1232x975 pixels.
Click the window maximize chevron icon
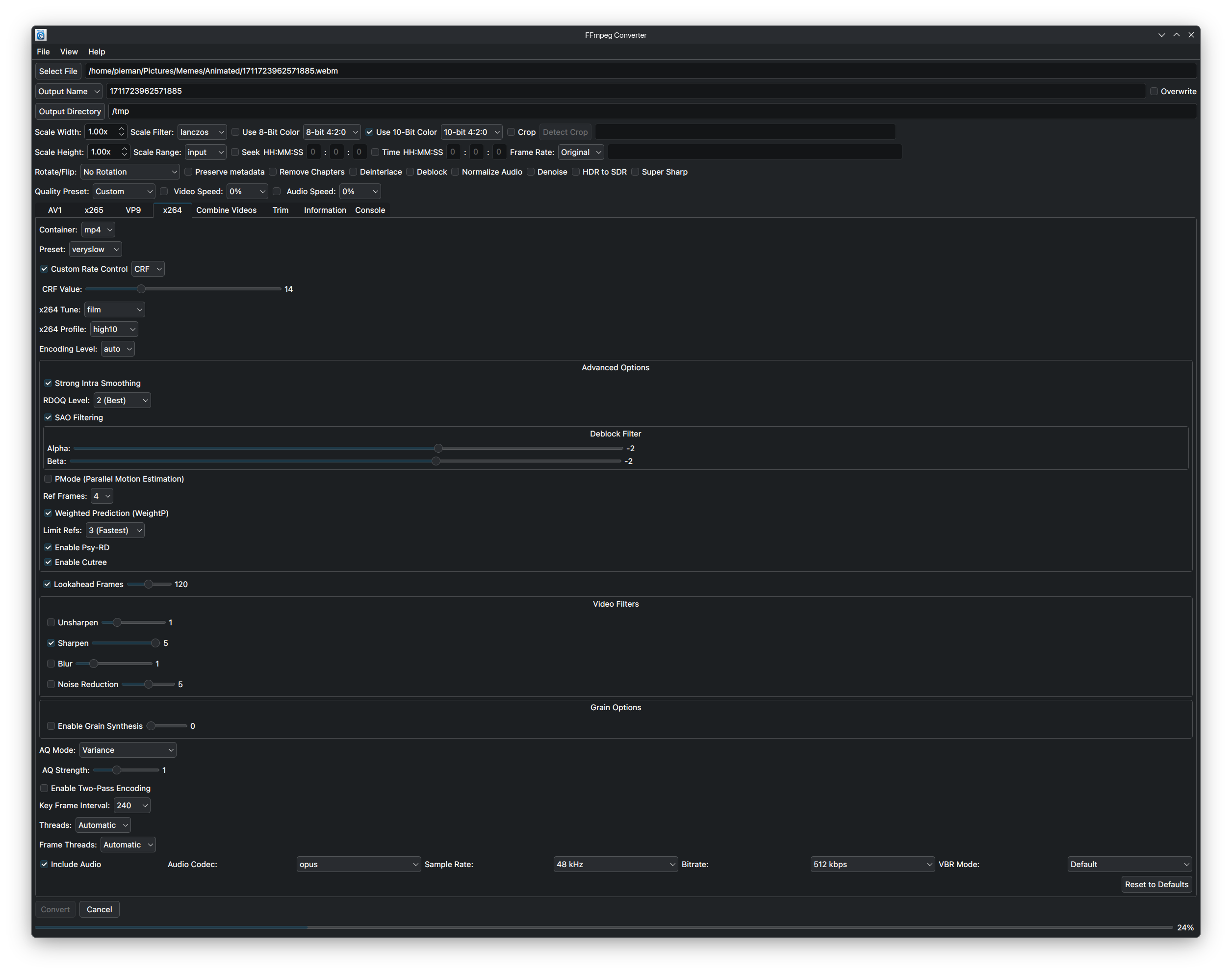[x=1176, y=35]
